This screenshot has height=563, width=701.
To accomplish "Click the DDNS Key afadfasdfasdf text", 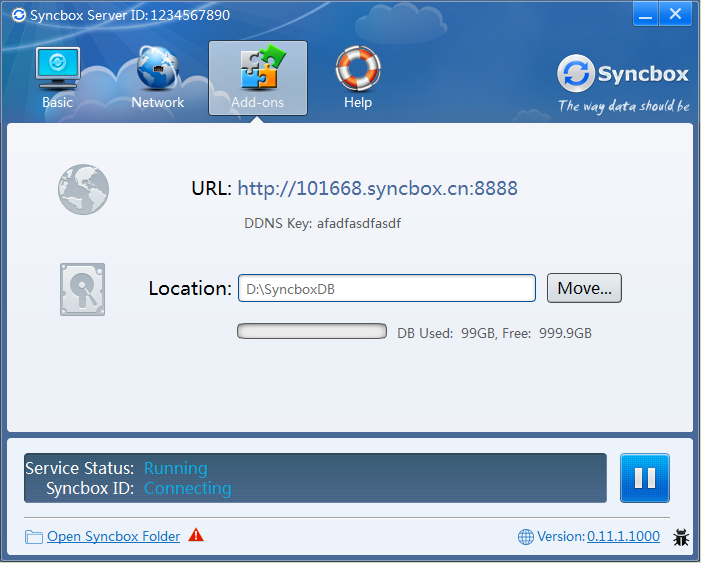I will [322, 223].
